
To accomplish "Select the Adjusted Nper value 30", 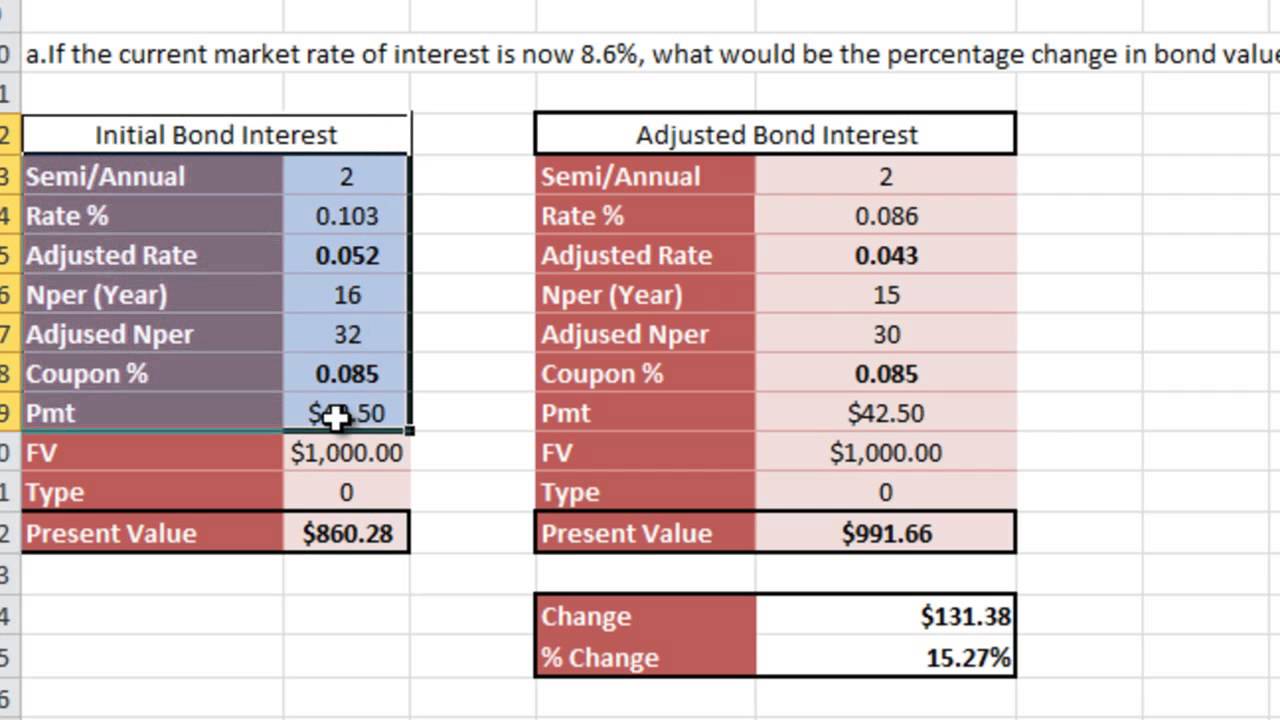I will point(886,335).
